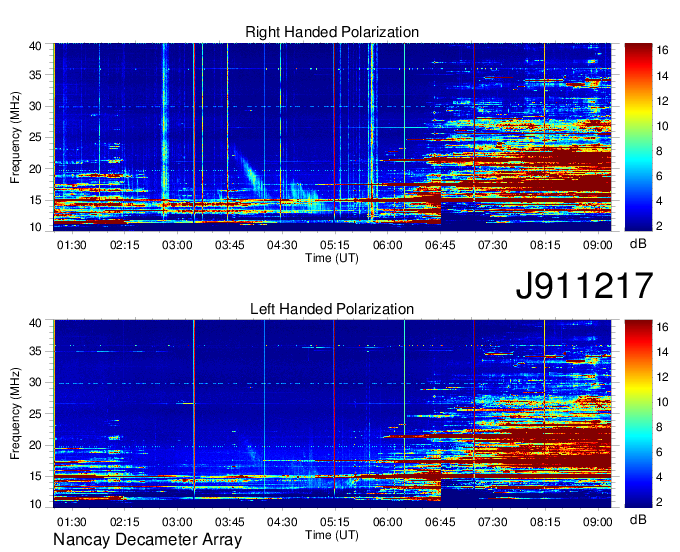Click the bottom plot's 01:30 time tick
Image resolution: width=680 pixels, height=552 pixels.
72,522
